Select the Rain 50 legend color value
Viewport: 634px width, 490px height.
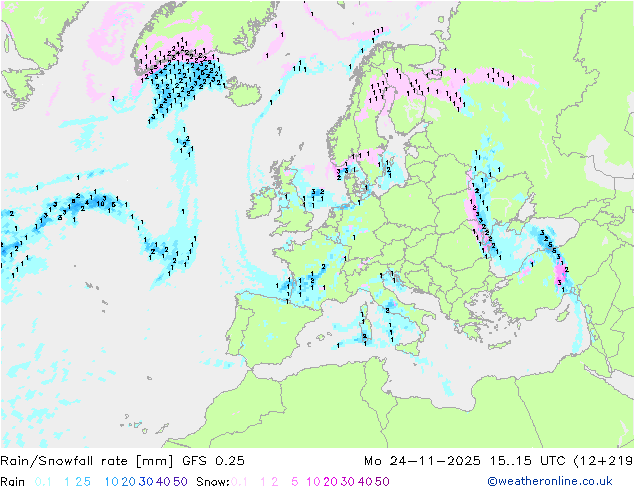180,482
